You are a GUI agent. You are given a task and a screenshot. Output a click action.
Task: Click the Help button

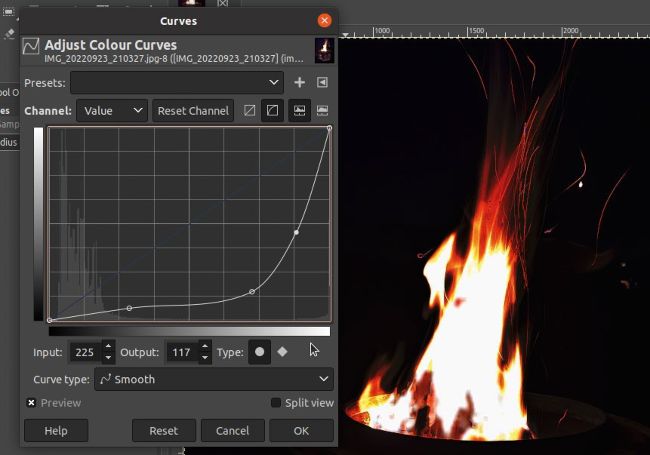56,431
